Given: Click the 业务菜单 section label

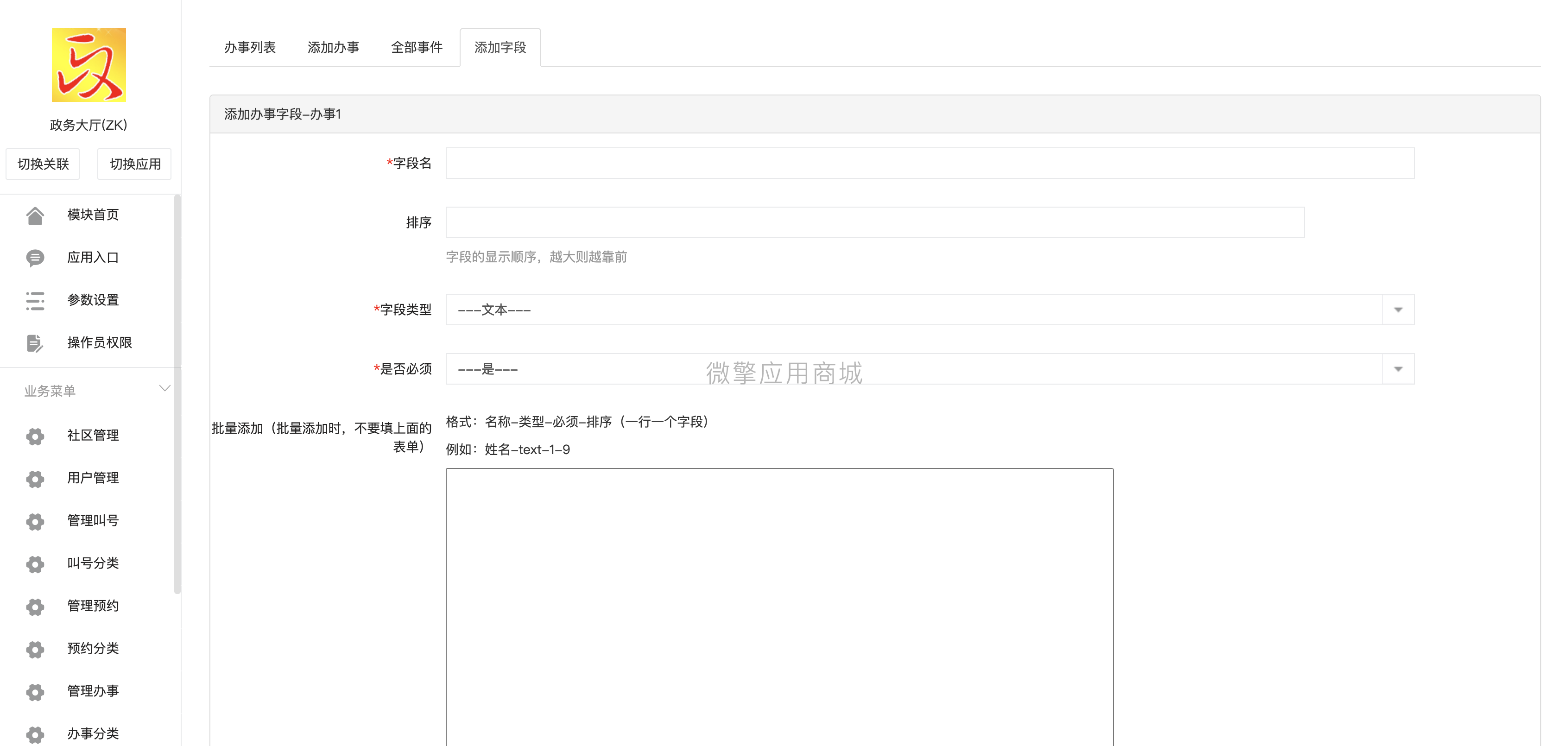Looking at the screenshot, I should tap(50, 391).
